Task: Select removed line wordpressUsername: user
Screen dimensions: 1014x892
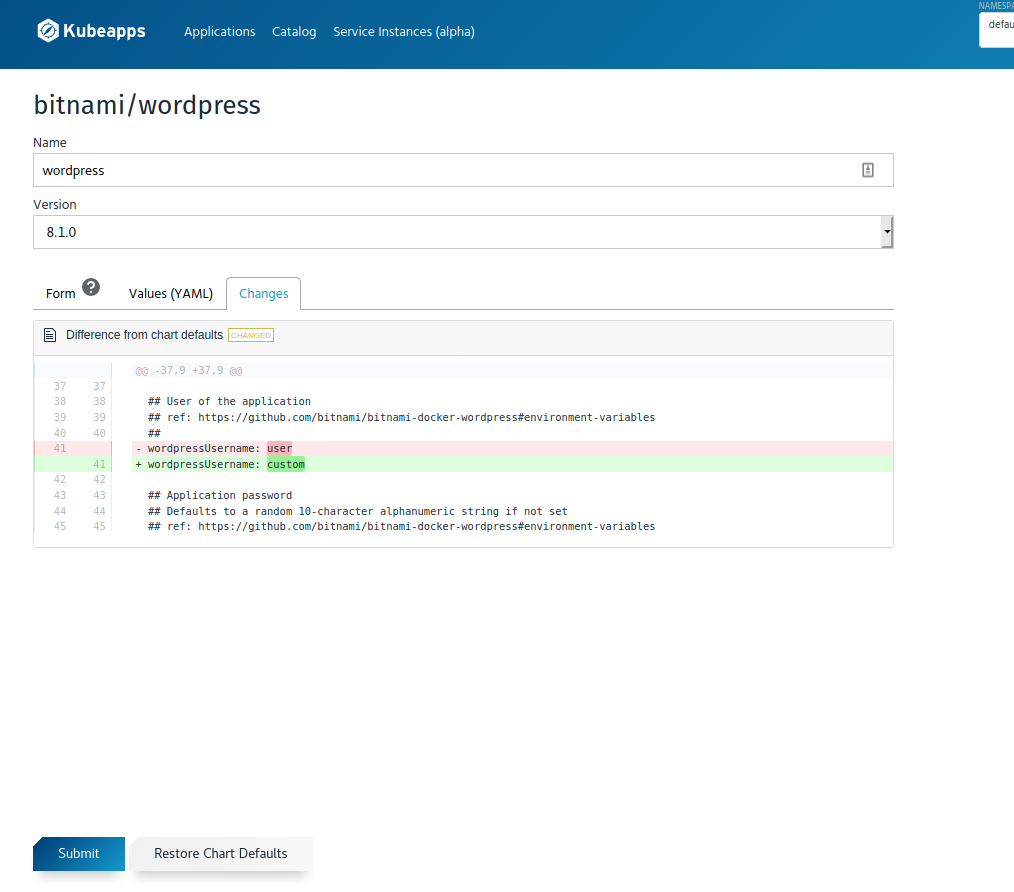Action: (463, 448)
